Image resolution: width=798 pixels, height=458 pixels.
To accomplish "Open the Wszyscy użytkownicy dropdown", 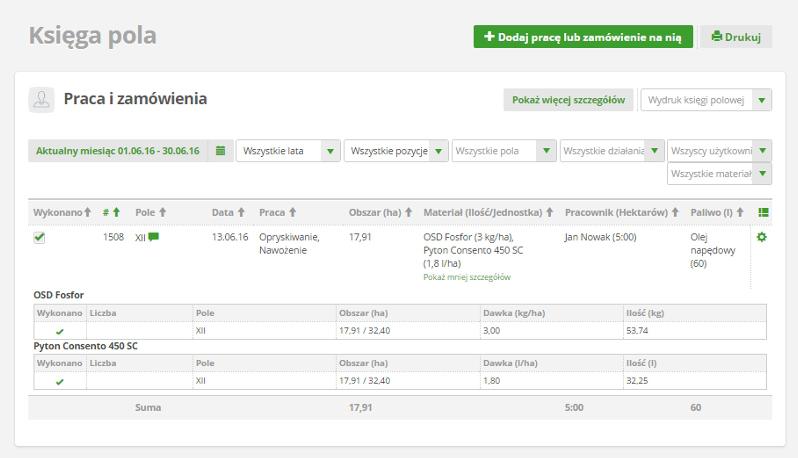I will [720, 151].
